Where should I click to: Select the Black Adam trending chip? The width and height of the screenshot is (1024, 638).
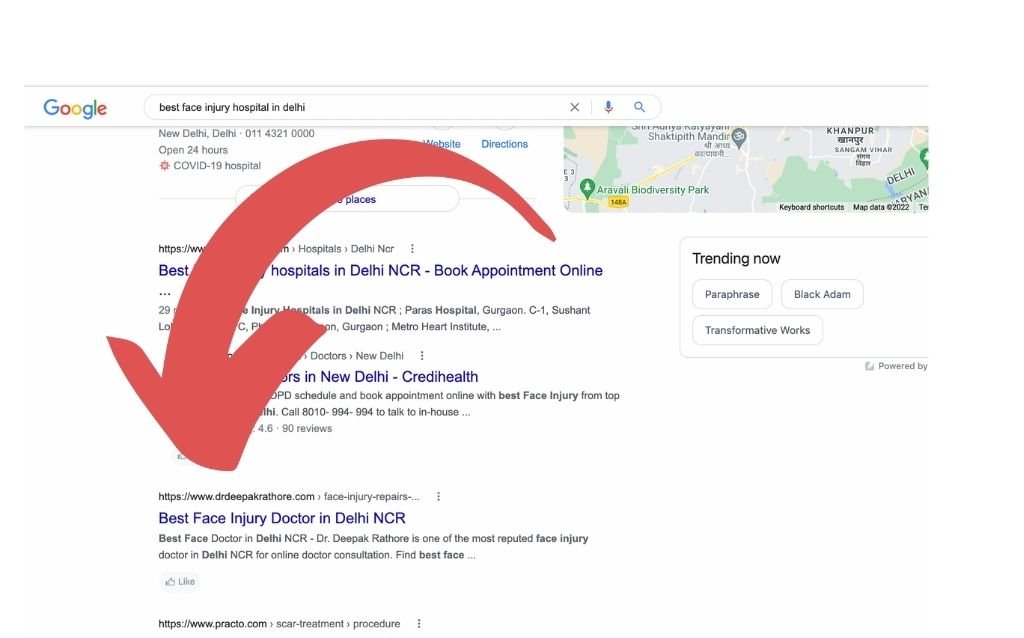coord(822,294)
